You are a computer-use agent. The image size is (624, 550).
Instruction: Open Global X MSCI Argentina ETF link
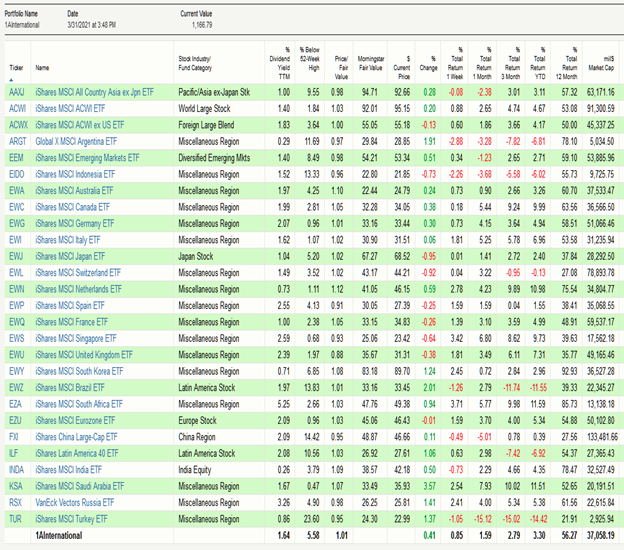76,141
